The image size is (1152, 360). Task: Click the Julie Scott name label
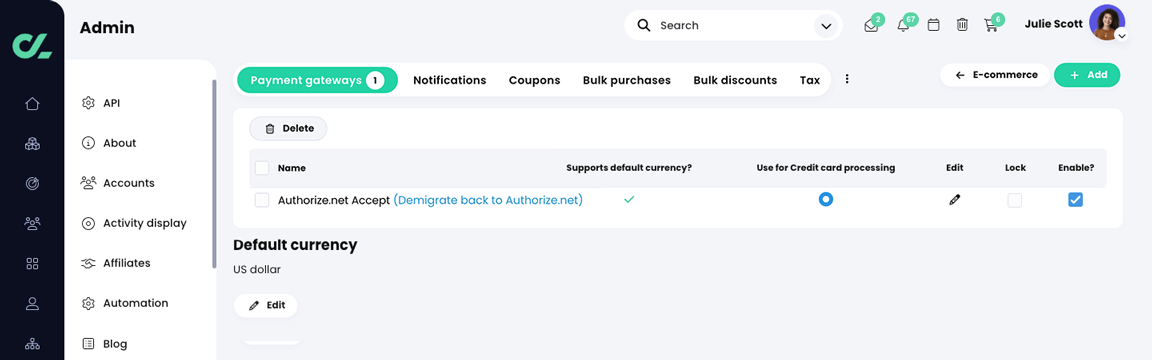pos(1053,24)
